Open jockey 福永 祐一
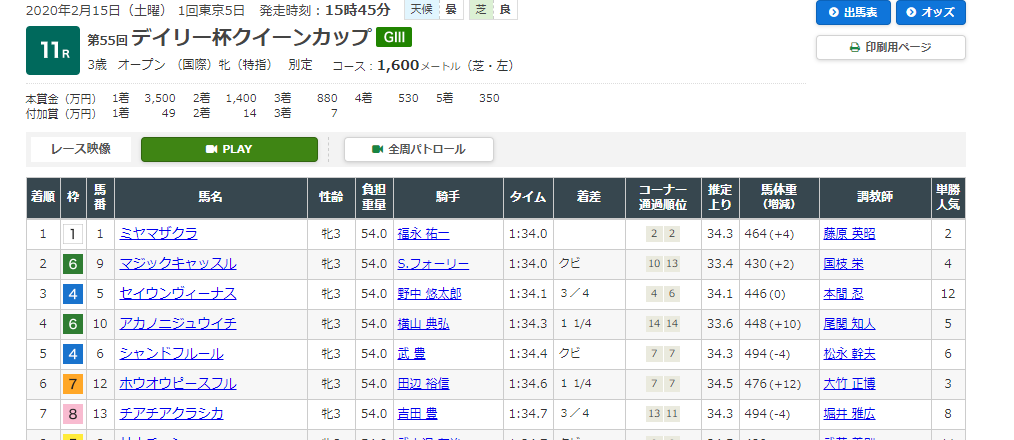The width and height of the screenshot is (1014, 440). pyautogui.click(x=423, y=234)
